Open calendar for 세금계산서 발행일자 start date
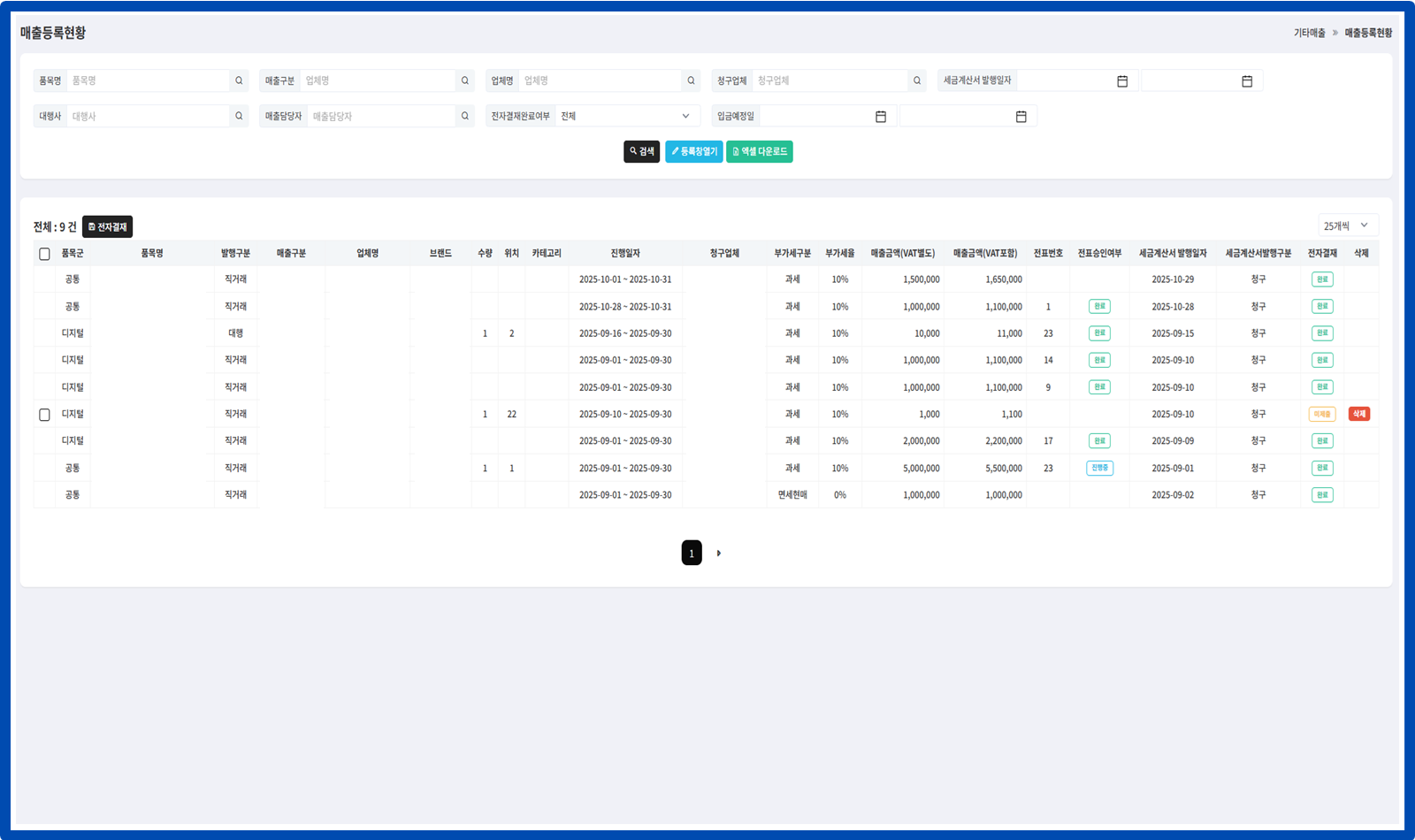 click(1122, 81)
